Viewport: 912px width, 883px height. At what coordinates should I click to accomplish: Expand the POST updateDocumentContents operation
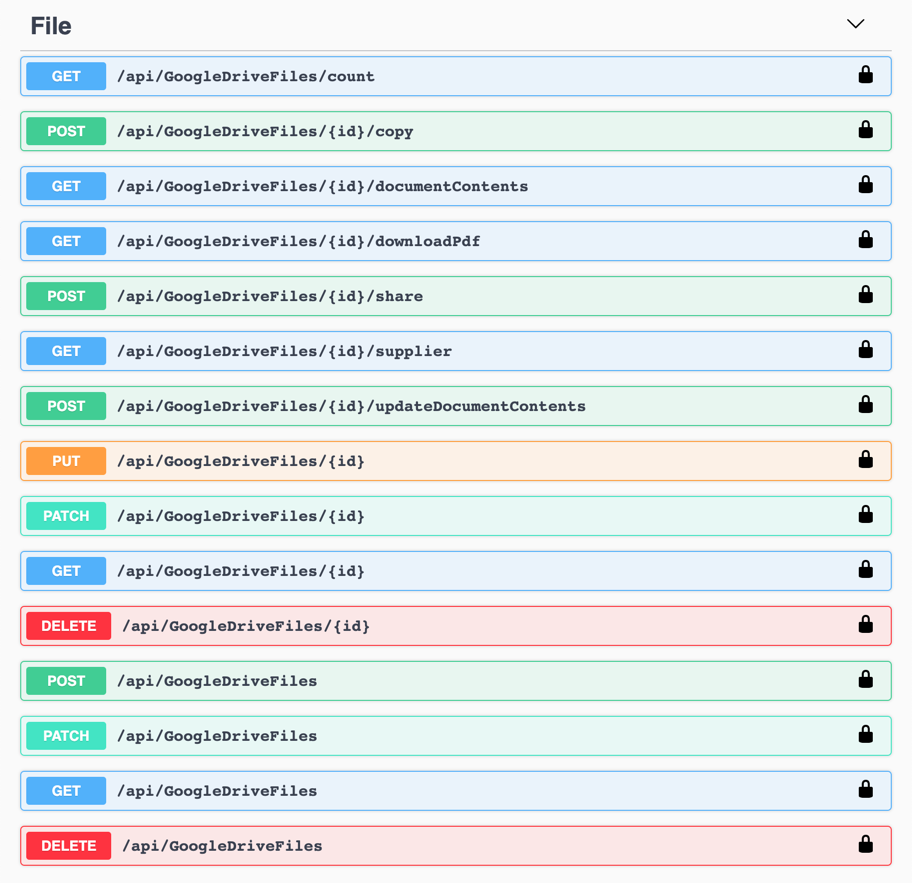455,406
